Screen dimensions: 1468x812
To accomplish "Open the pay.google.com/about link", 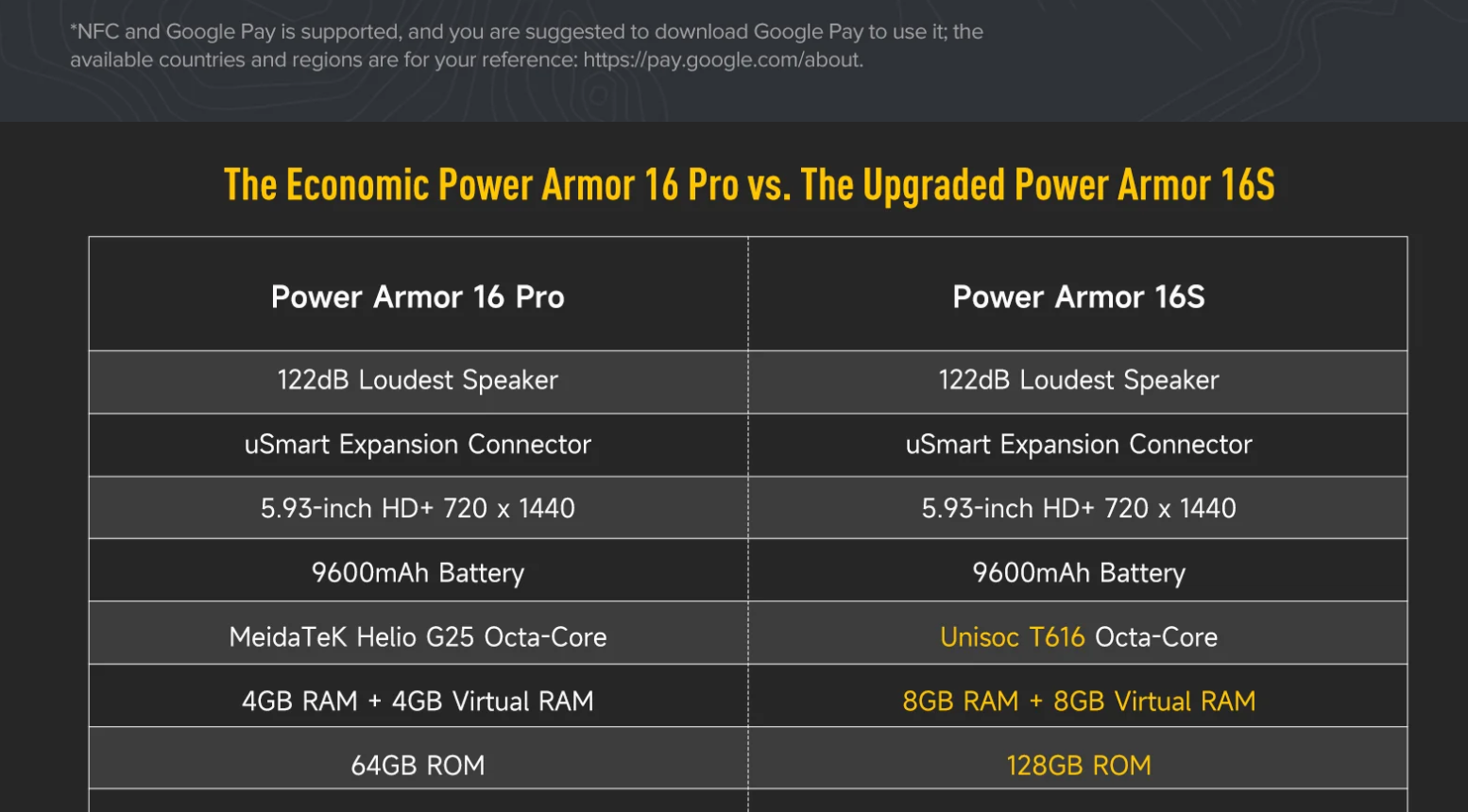I will click(723, 60).
